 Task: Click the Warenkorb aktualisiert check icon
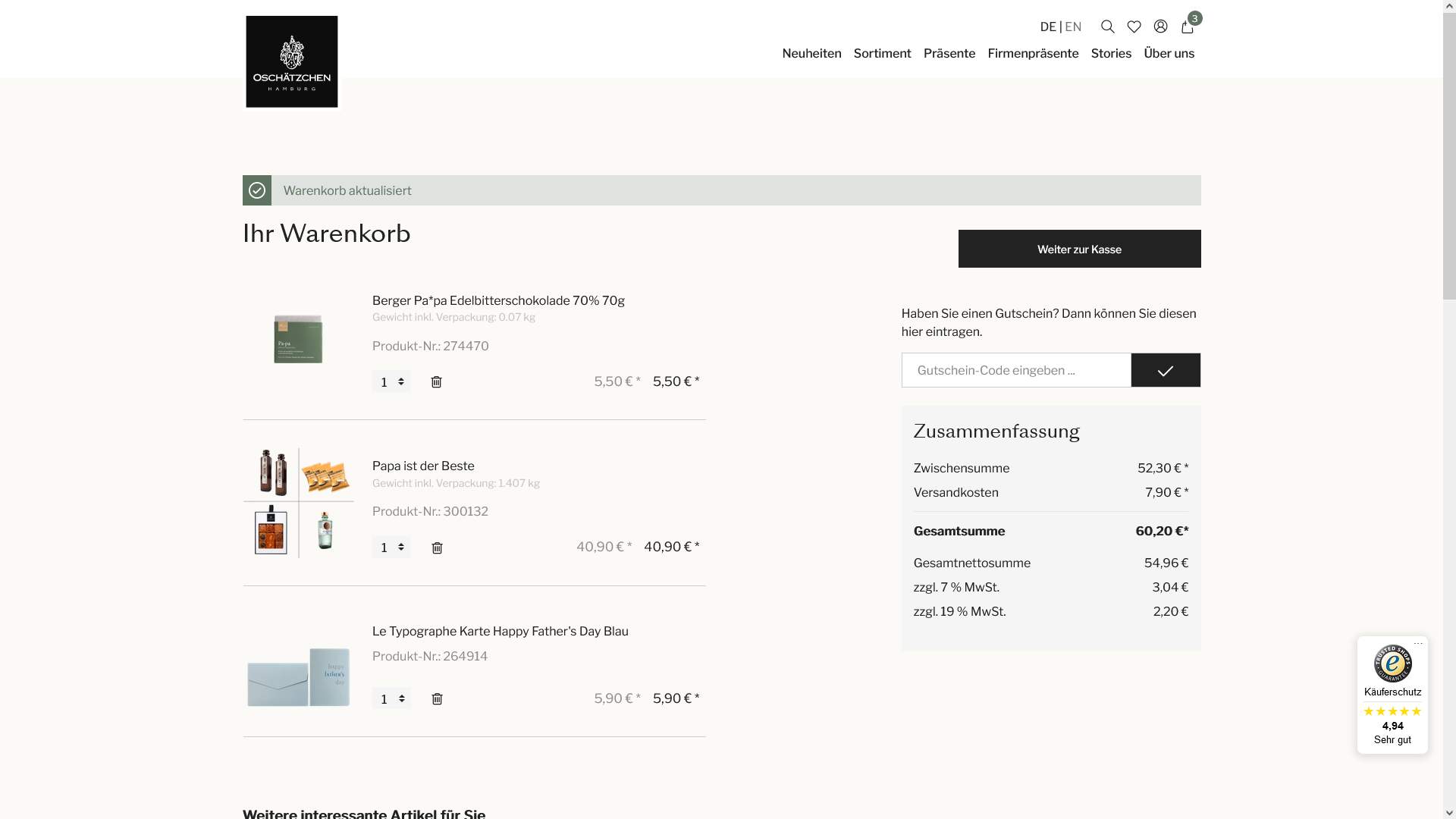[x=257, y=190]
